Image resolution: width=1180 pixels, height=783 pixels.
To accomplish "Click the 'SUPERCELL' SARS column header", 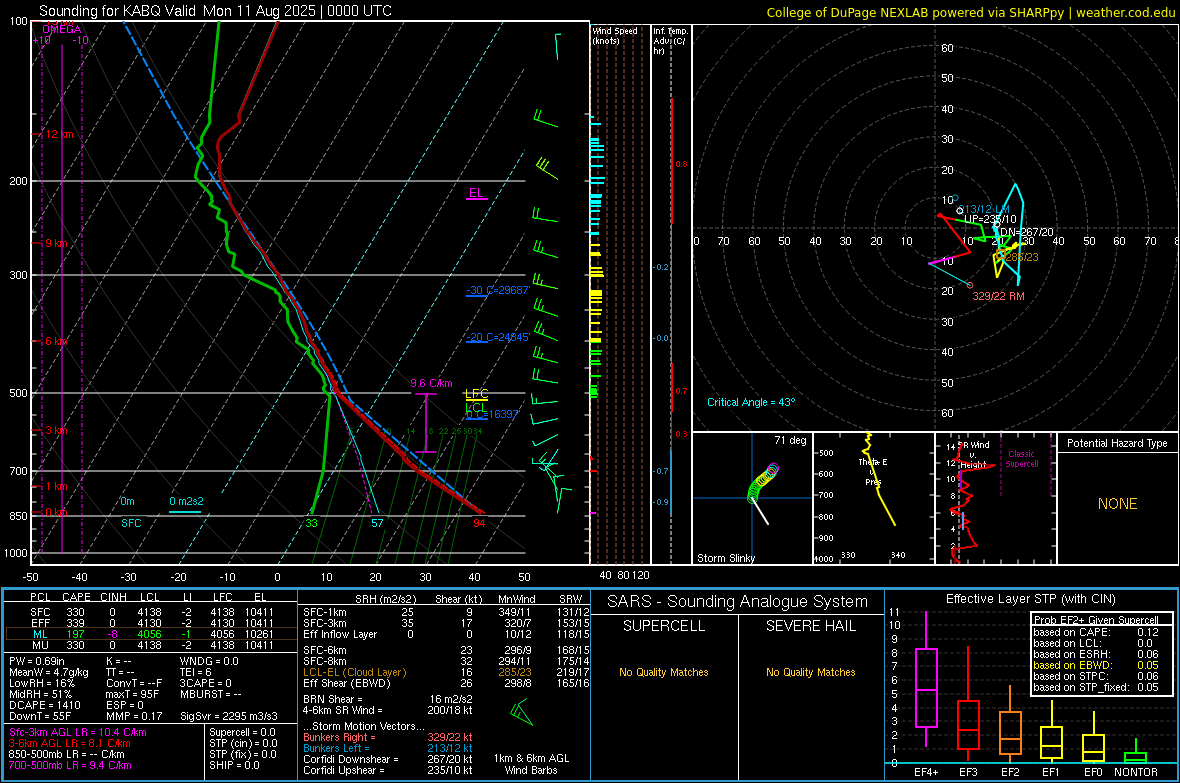I will [664, 626].
